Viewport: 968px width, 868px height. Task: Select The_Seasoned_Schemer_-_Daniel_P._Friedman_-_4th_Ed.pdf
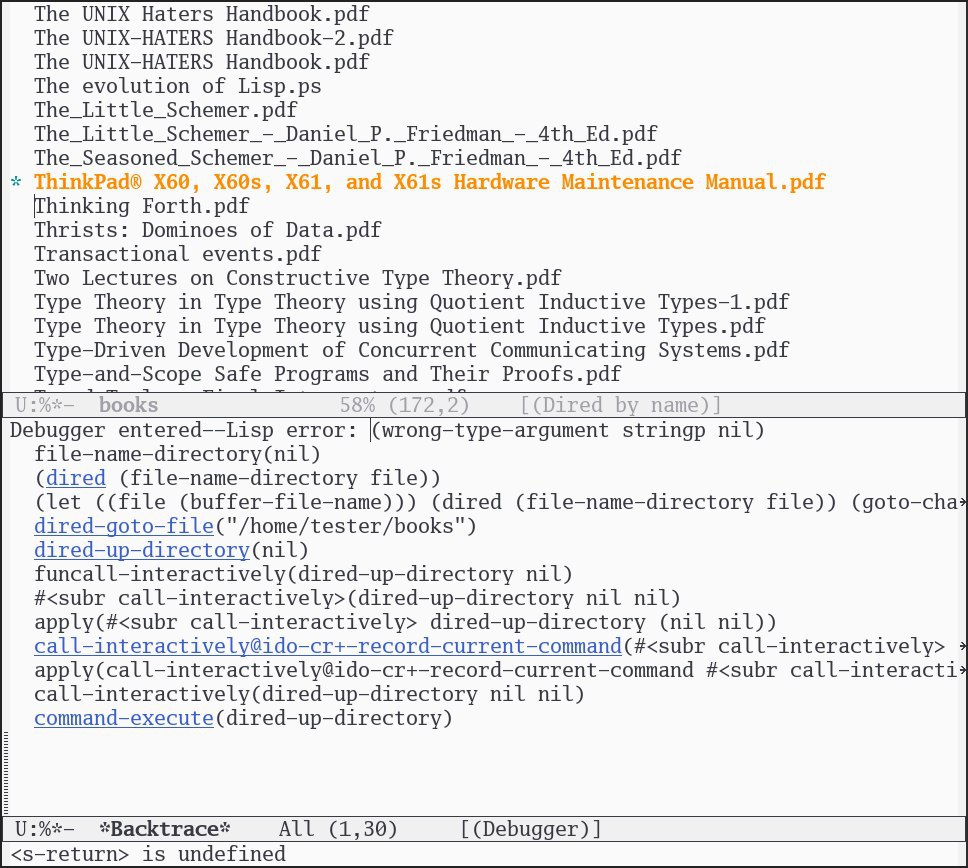358,158
